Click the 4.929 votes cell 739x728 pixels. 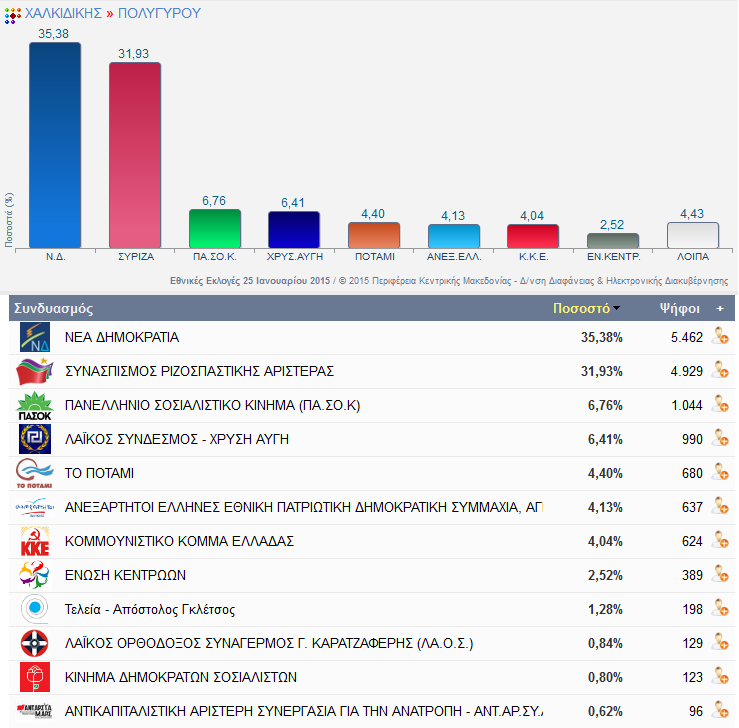click(687, 371)
